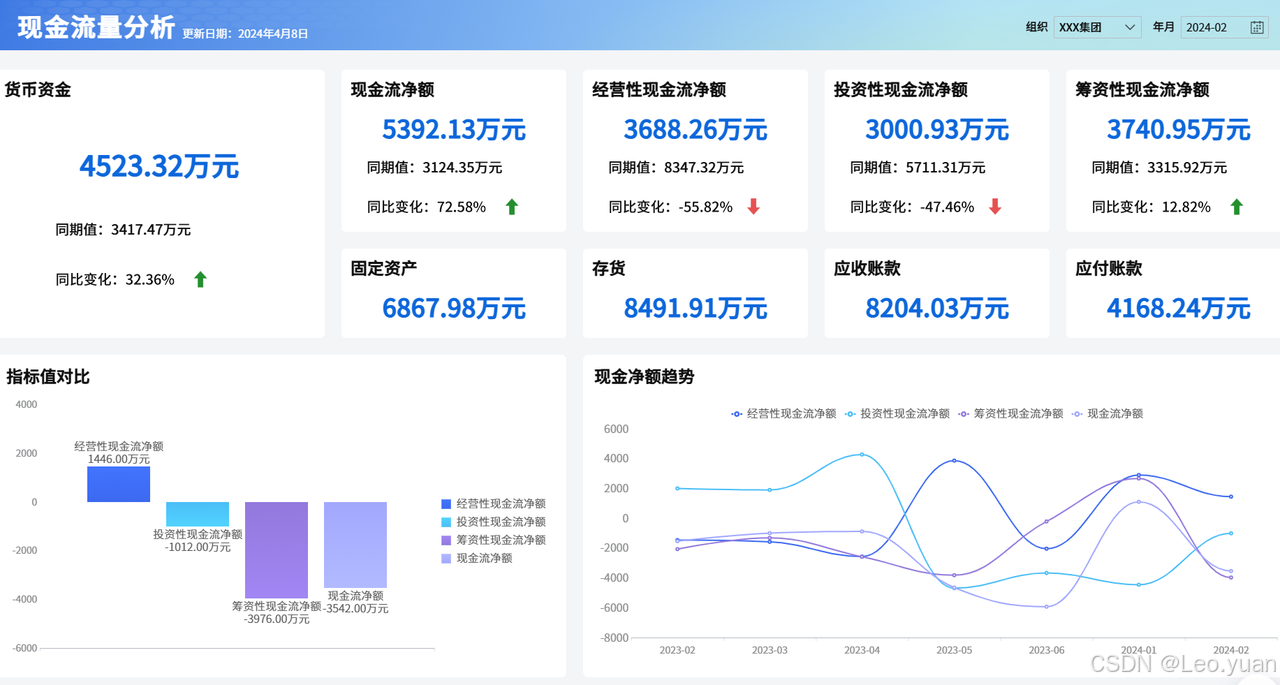
Task: Click the 固定资产 6867.98万元 card
Action: tap(453, 293)
